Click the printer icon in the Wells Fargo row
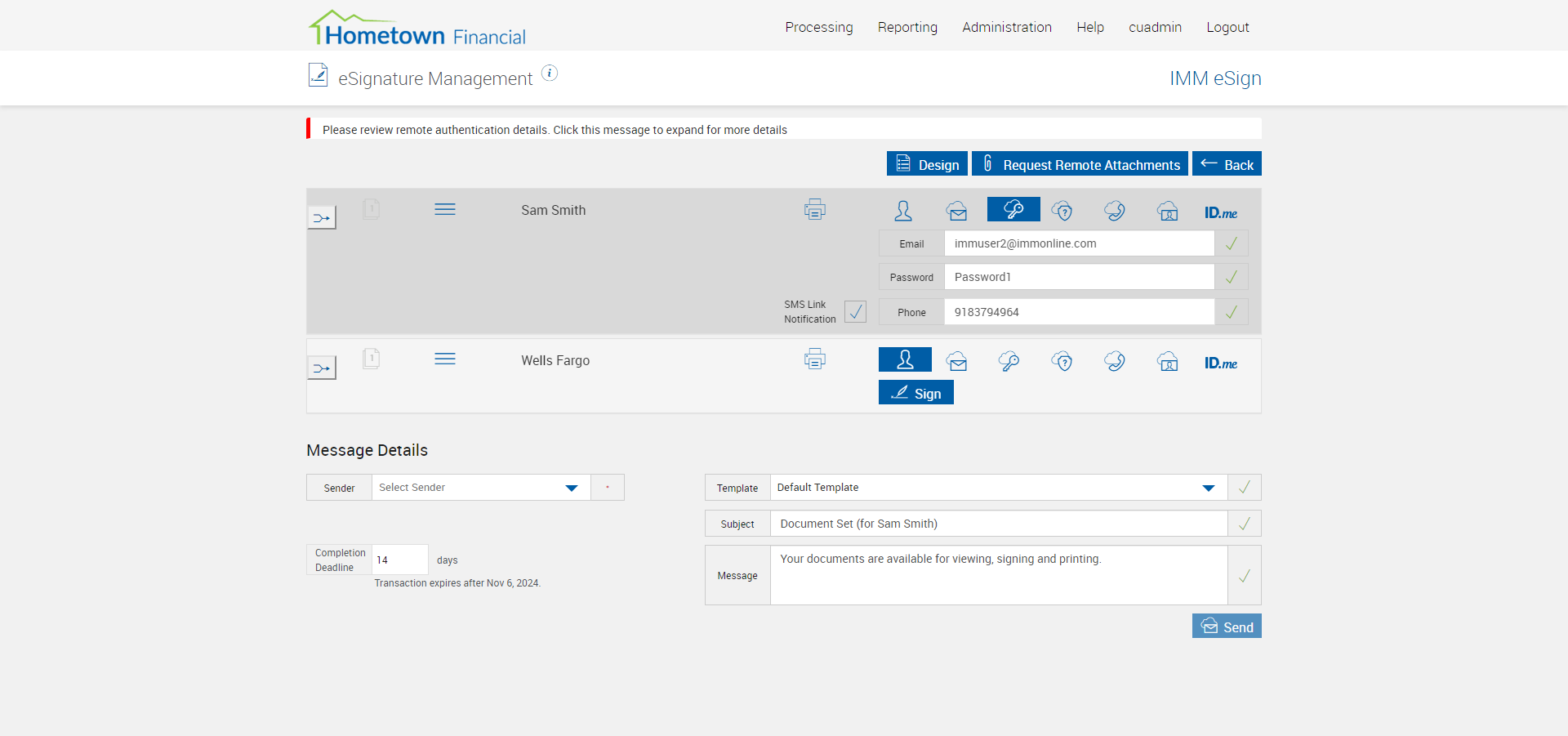Screen dimensions: 1568x736 814,359
